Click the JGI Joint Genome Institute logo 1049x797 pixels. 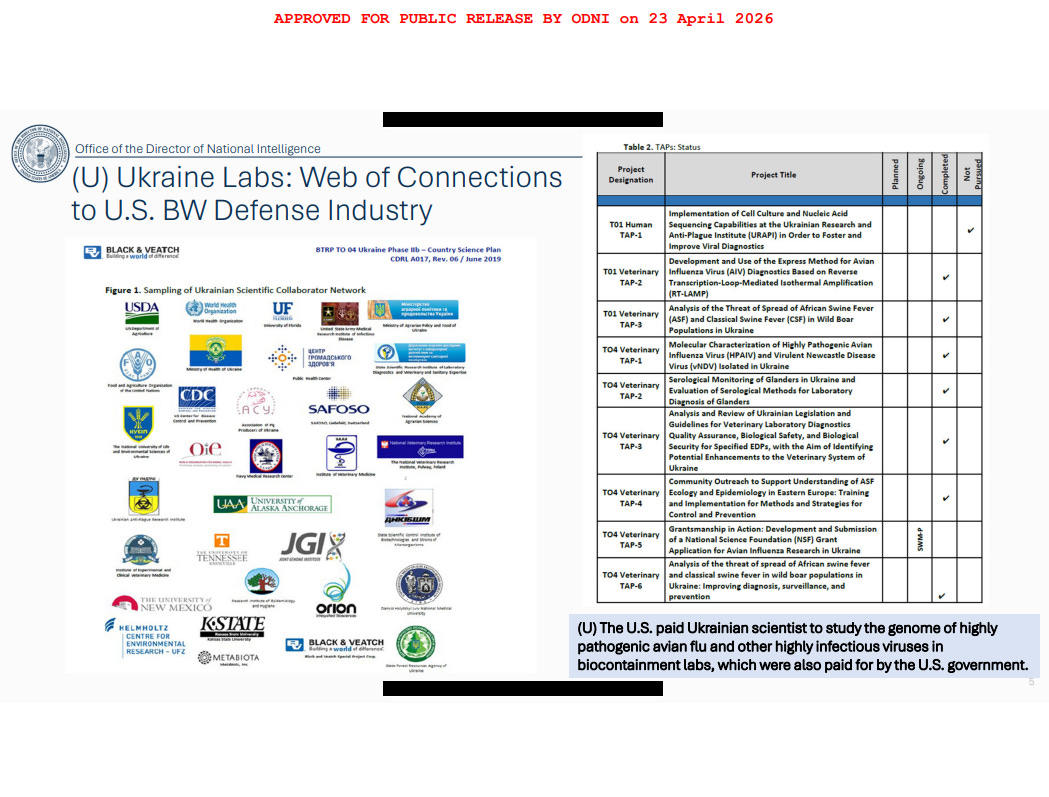tap(313, 546)
